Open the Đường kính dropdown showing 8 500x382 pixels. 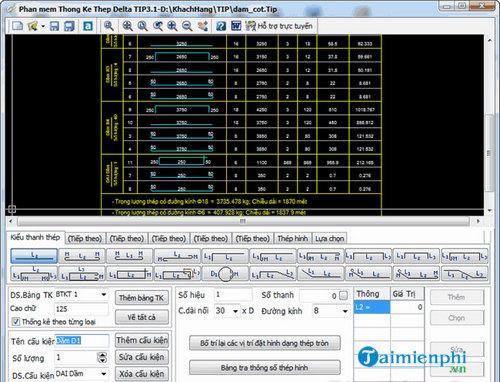click(345, 311)
